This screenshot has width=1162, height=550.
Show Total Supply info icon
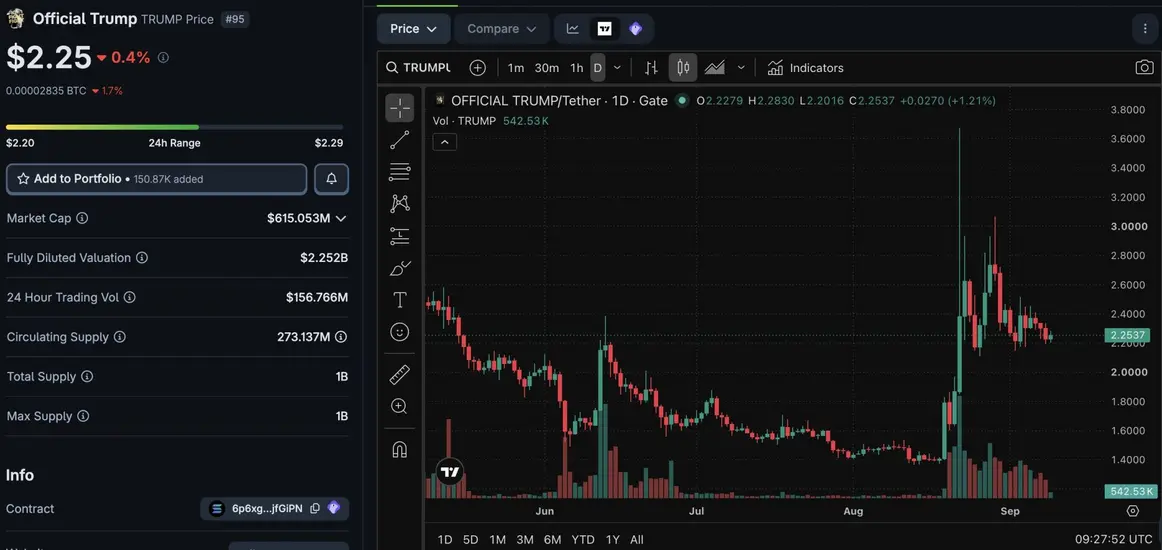tap(87, 377)
